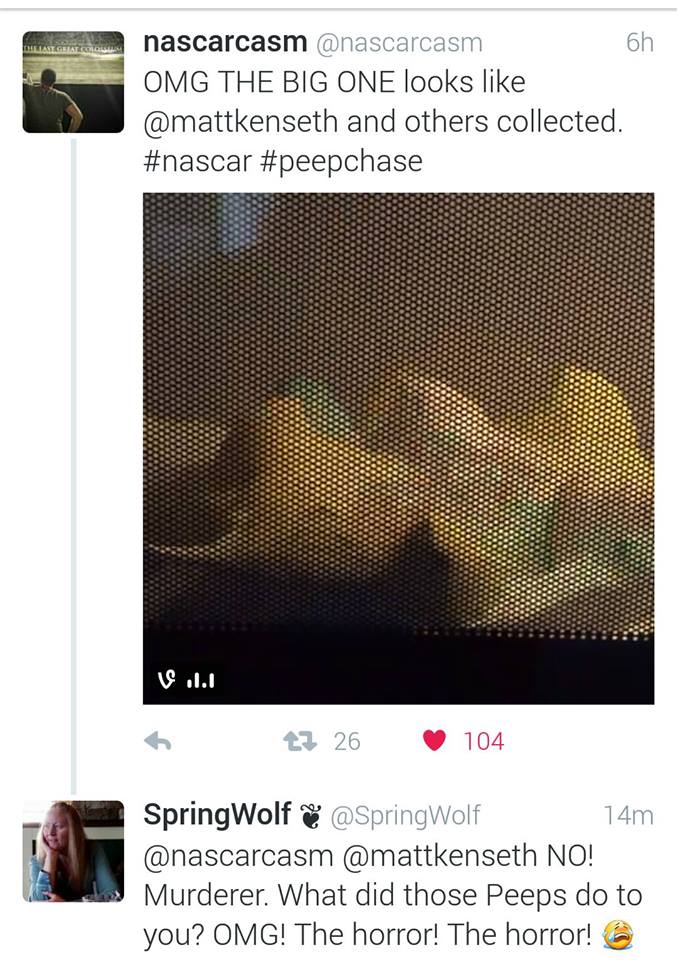Open the nascarcasm display name
Image resolution: width=677 pixels, height=960 pixels.
pyautogui.click(x=225, y=42)
